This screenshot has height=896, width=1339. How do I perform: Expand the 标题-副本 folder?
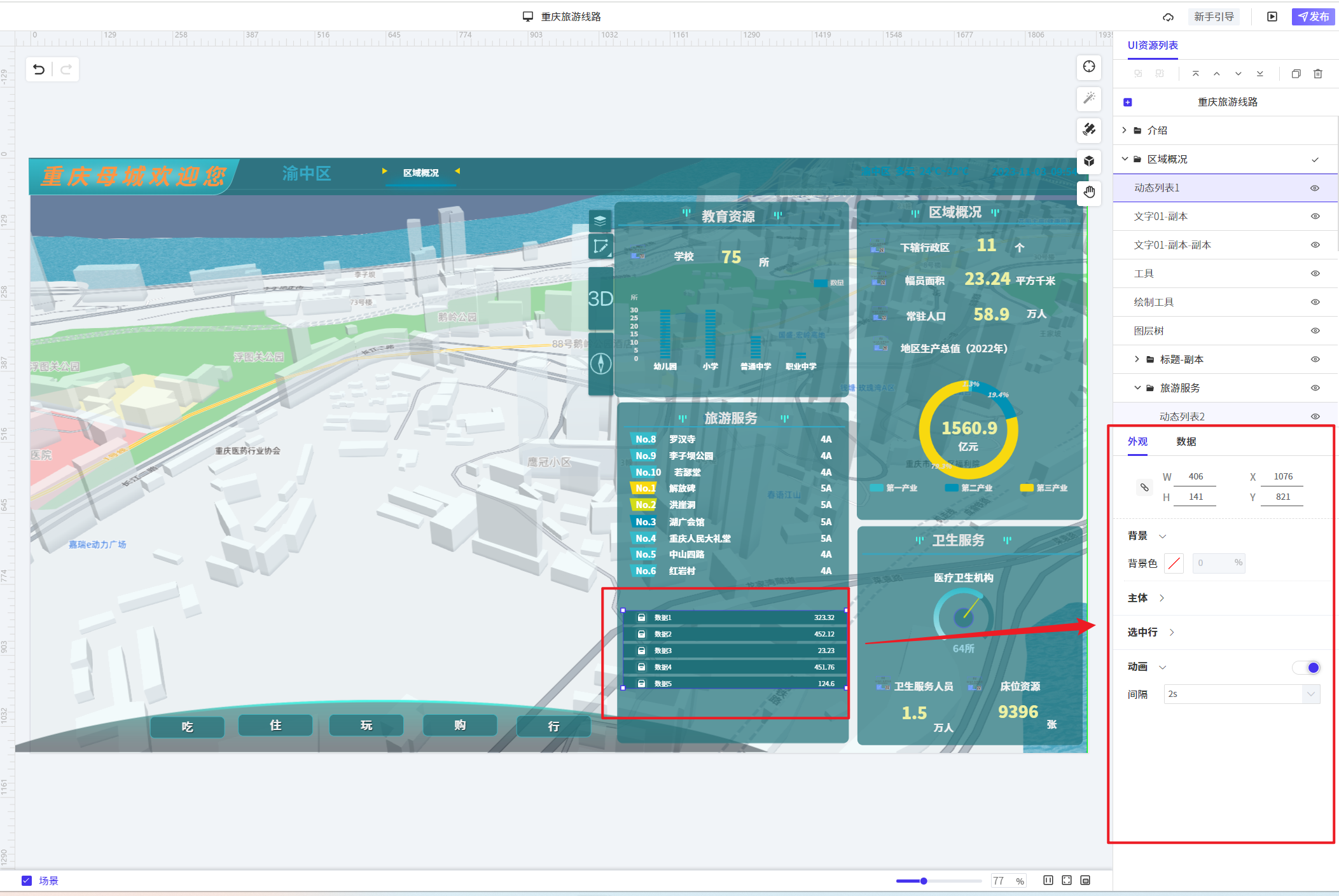pos(1137,359)
